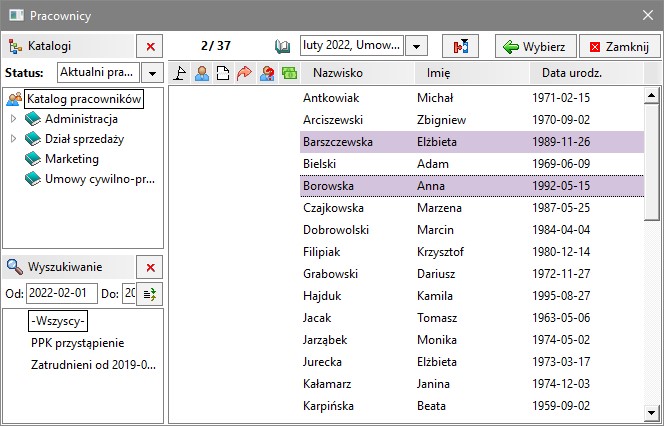Click the first icon in the column header toolbar
The width and height of the screenshot is (664, 426).
pos(180,73)
